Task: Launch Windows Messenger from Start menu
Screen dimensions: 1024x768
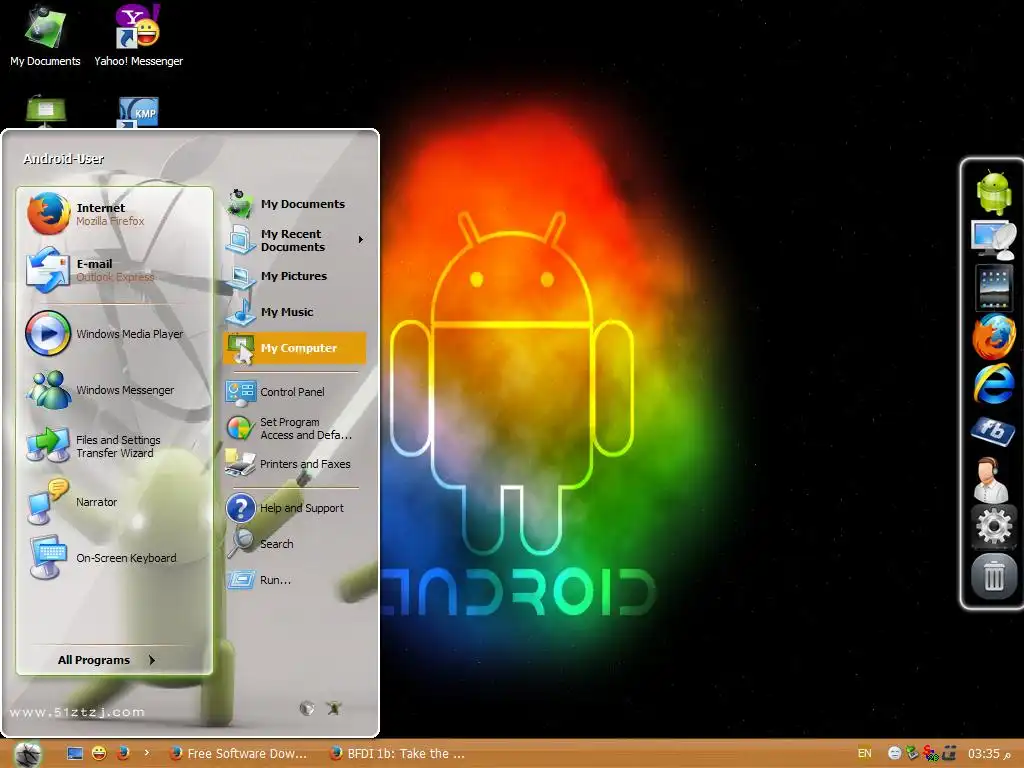Action: click(x=114, y=390)
